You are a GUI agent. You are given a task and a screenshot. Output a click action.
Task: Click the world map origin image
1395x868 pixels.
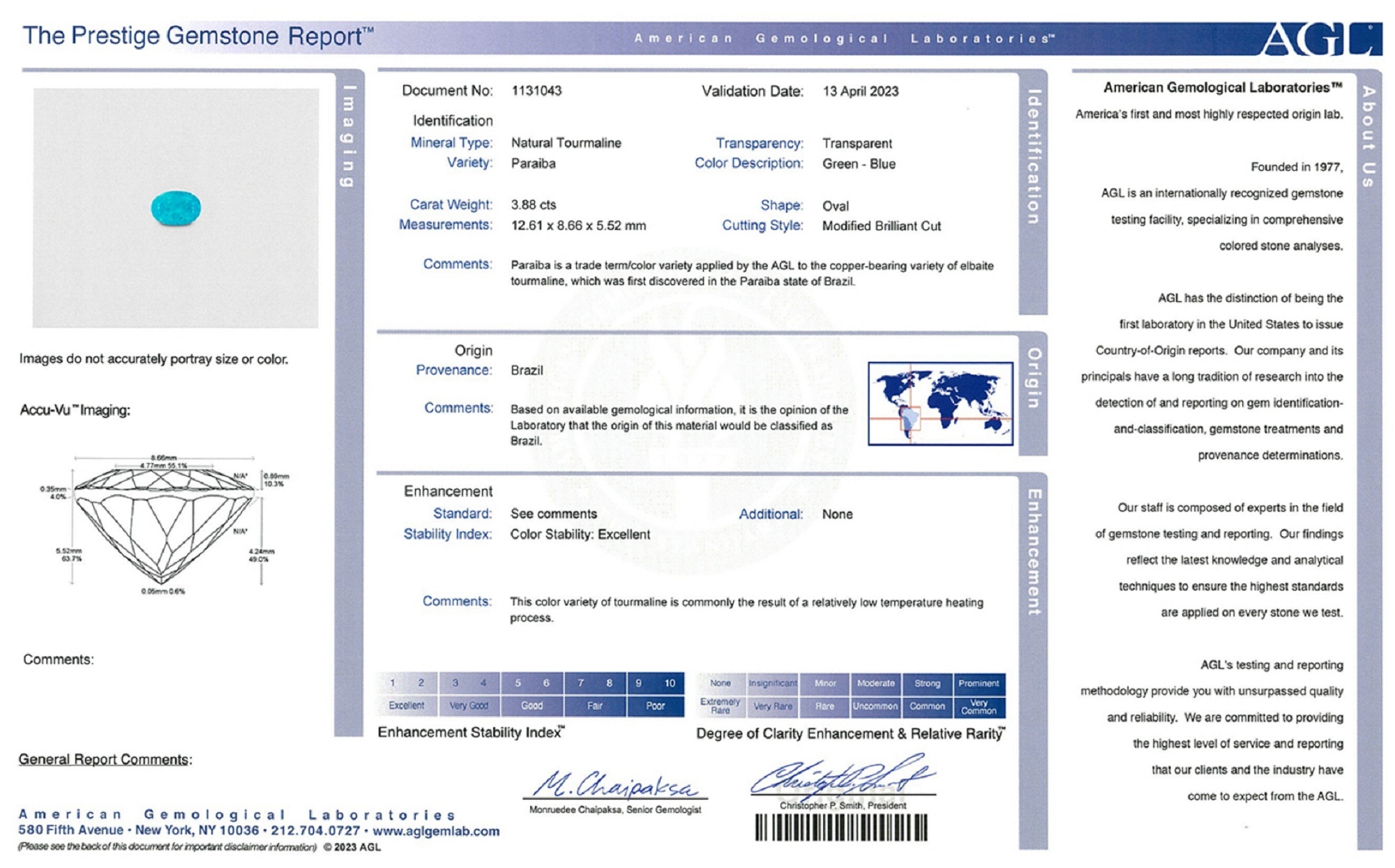[x=940, y=404]
